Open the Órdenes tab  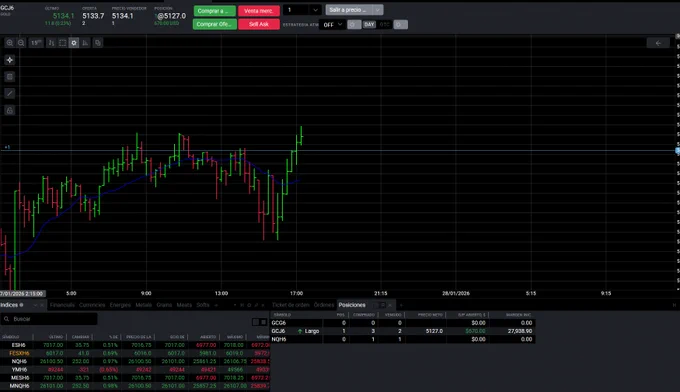coord(324,305)
